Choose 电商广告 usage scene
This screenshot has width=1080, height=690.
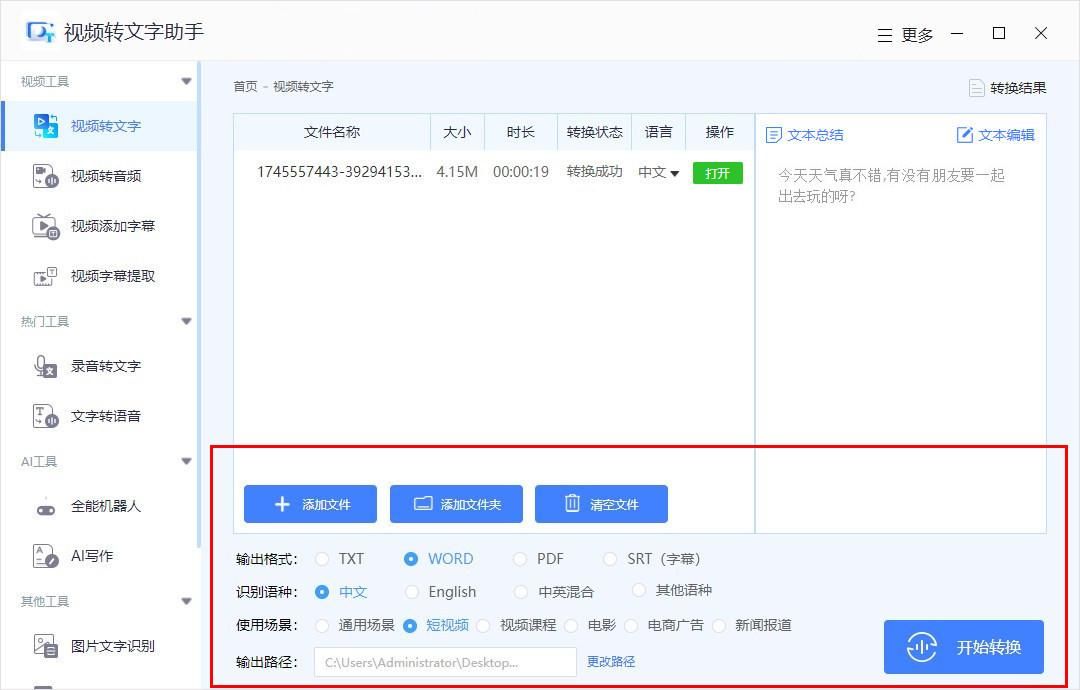(631, 626)
